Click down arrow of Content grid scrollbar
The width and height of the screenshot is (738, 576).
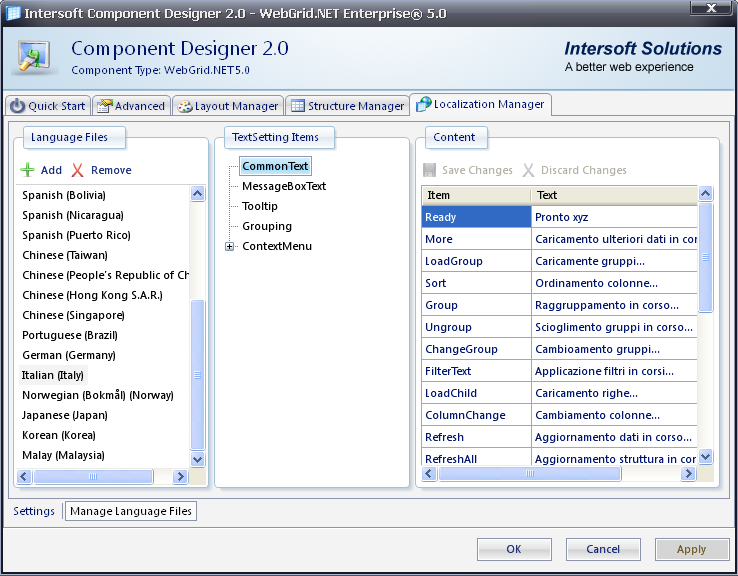pyautogui.click(x=705, y=456)
